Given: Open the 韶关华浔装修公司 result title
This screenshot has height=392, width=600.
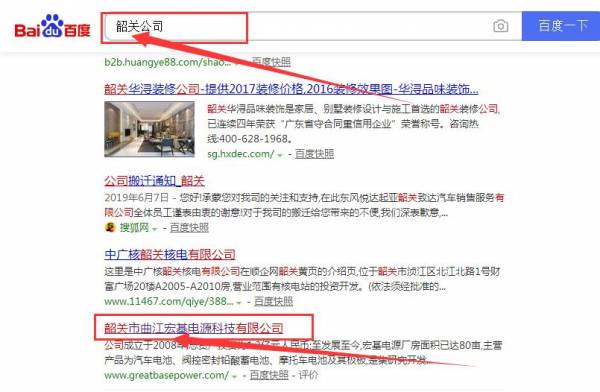Looking at the screenshot, I should (x=291, y=89).
